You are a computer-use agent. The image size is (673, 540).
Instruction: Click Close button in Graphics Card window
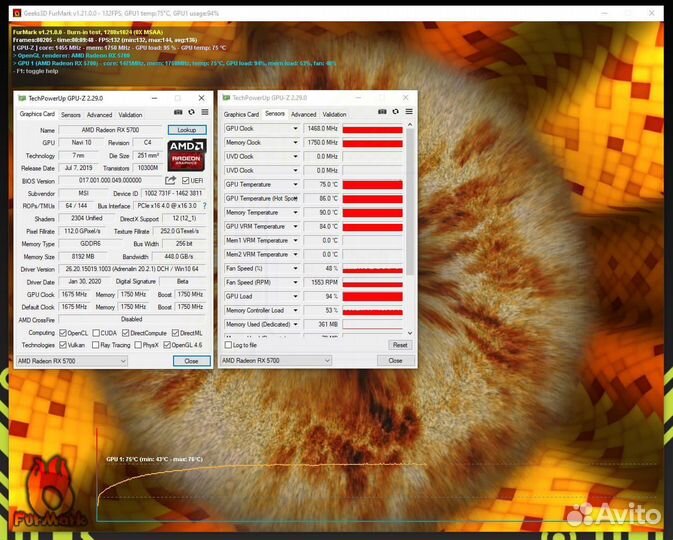(191, 361)
